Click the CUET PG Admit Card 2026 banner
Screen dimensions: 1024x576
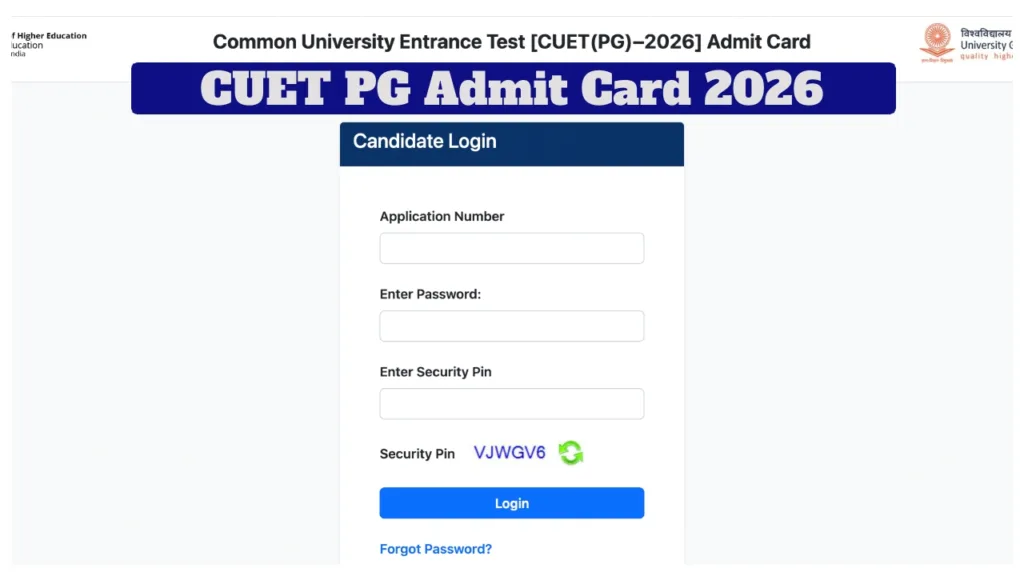(x=512, y=88)
